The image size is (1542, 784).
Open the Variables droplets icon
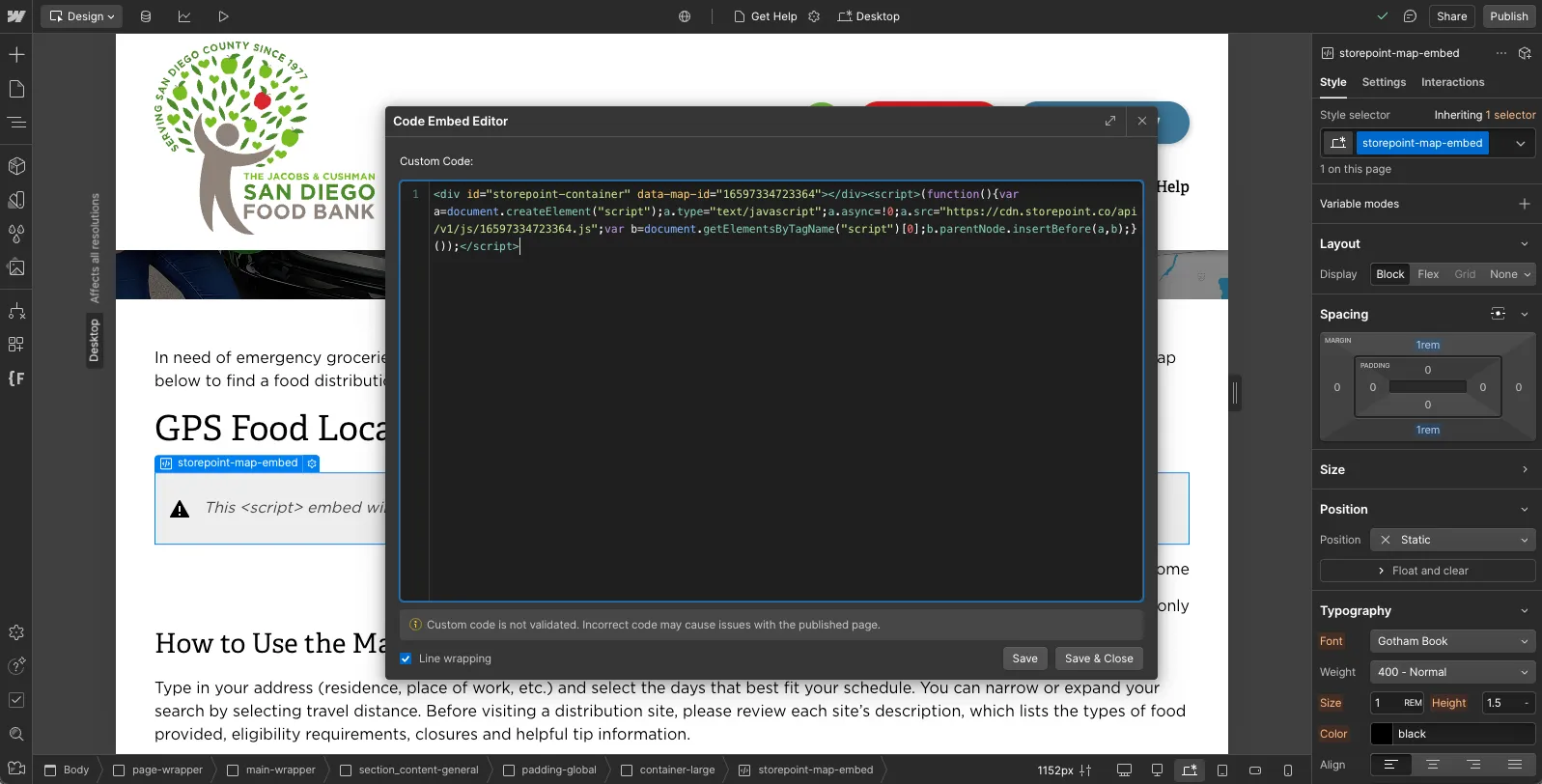tap(16, 234)
